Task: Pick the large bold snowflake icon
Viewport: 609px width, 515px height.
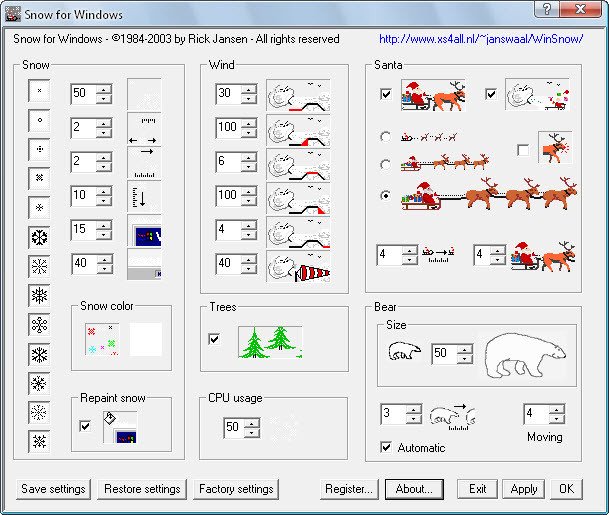Action: (x=39, y=237)
